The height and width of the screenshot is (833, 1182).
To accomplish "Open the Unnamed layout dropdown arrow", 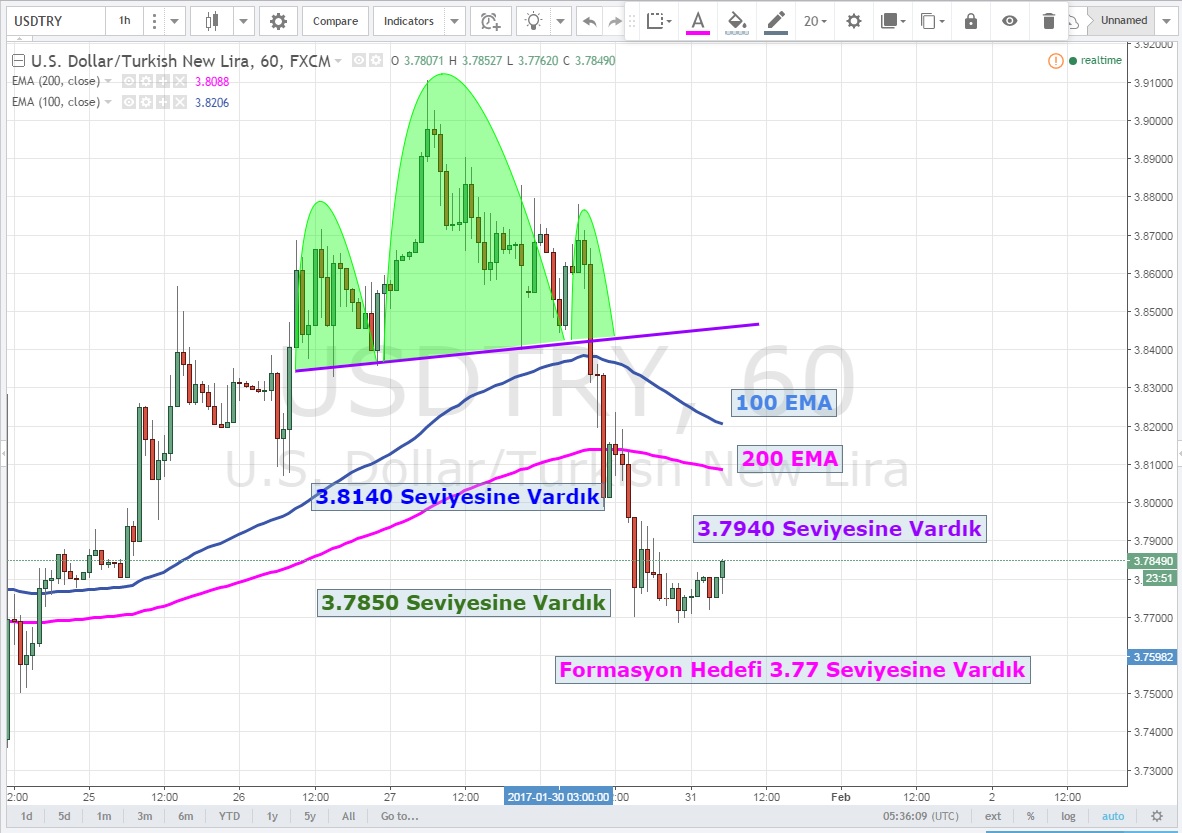I will (x=1166, y=20).
